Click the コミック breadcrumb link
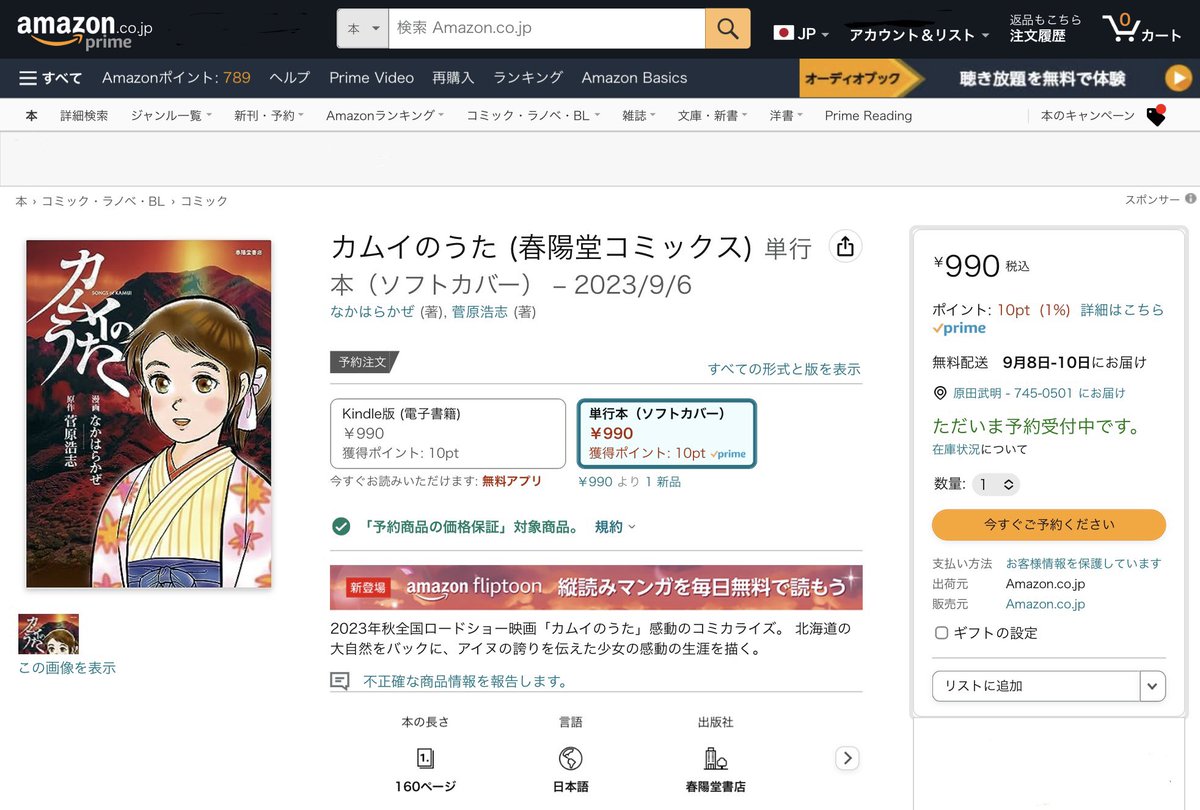Image resolution: width=1200 pixels, height=810 pixels. click(204, 201)
